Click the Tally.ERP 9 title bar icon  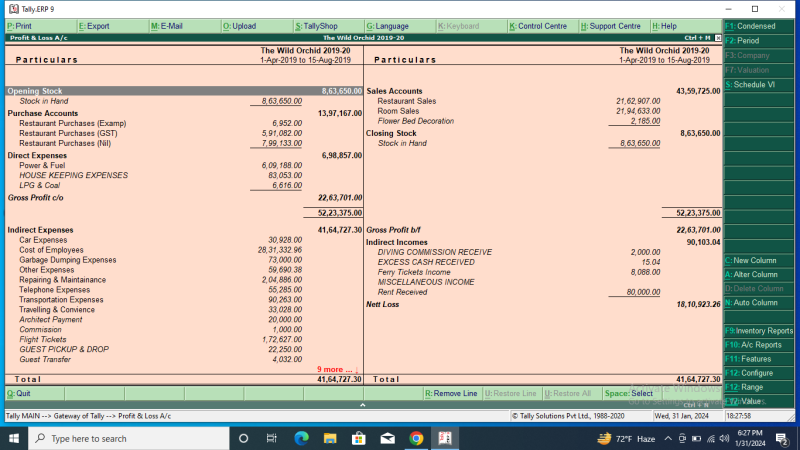pyautogui.click(x=14, y=9)
